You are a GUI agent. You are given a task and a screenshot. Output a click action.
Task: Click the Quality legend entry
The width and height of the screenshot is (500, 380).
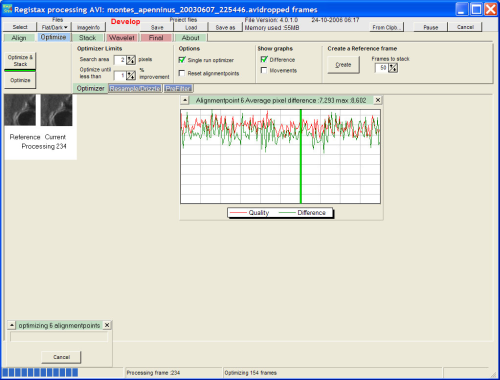point(249,213)
